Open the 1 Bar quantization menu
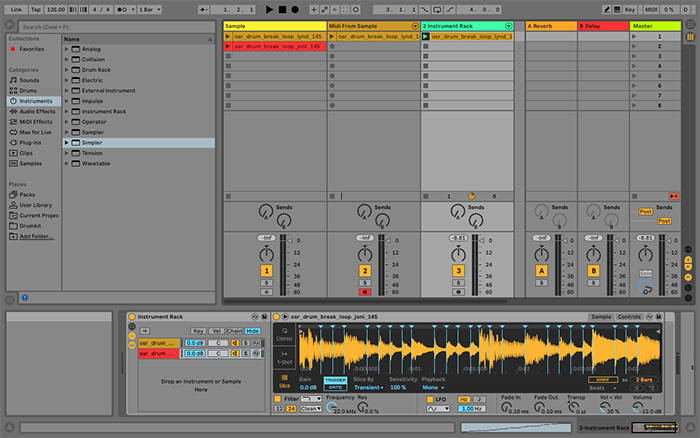The height and width of the screenshot is (438, 700). pyautogui.click(x=150, y=9)
